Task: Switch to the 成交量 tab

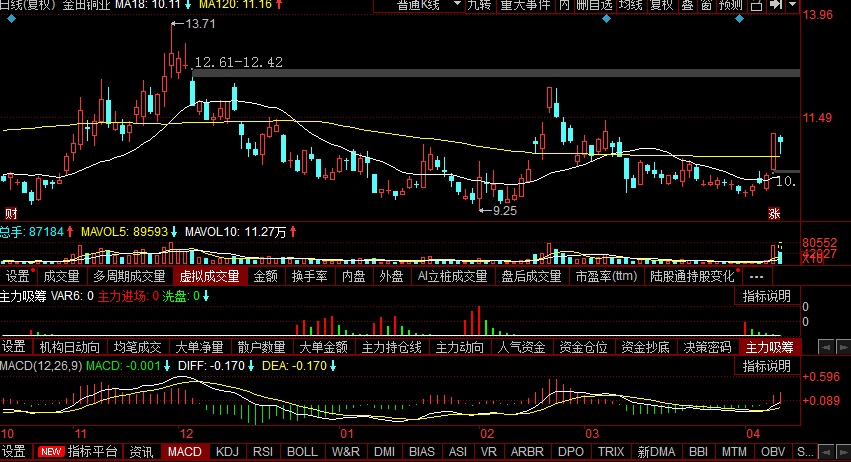Action: 61,276
